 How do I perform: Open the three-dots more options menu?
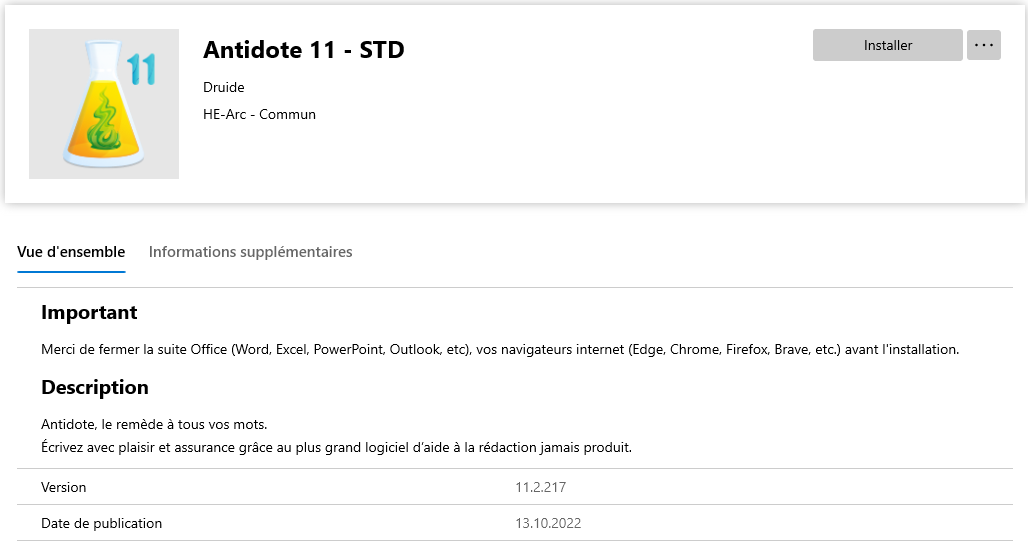tap(983, 45)
